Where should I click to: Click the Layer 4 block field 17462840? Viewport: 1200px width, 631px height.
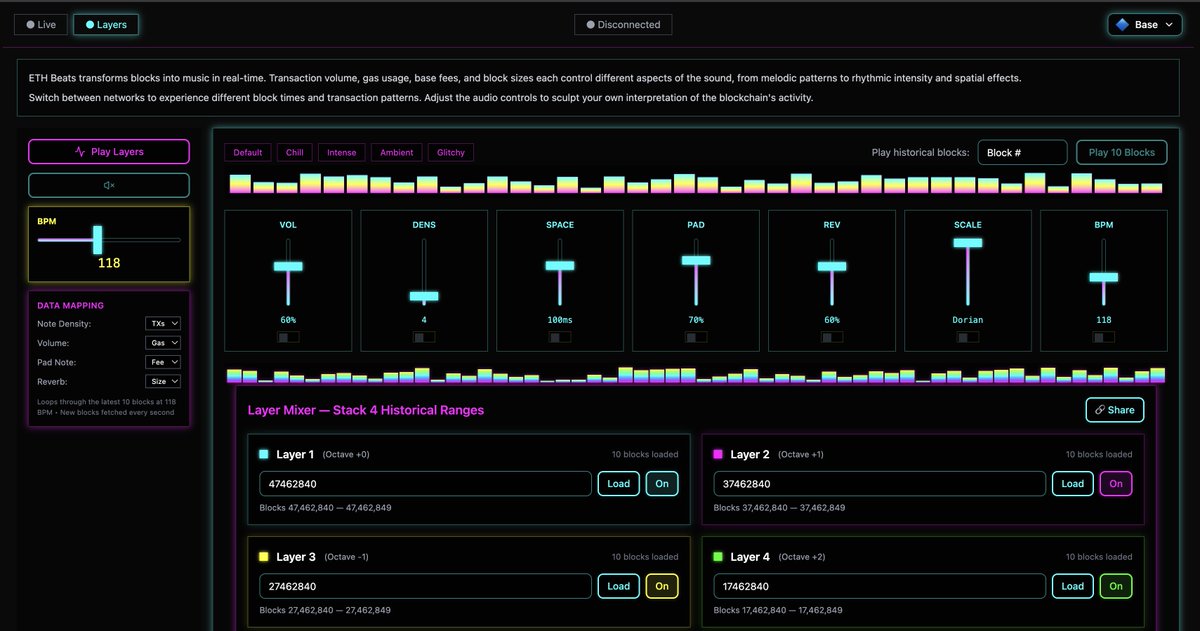pos(879,586)
